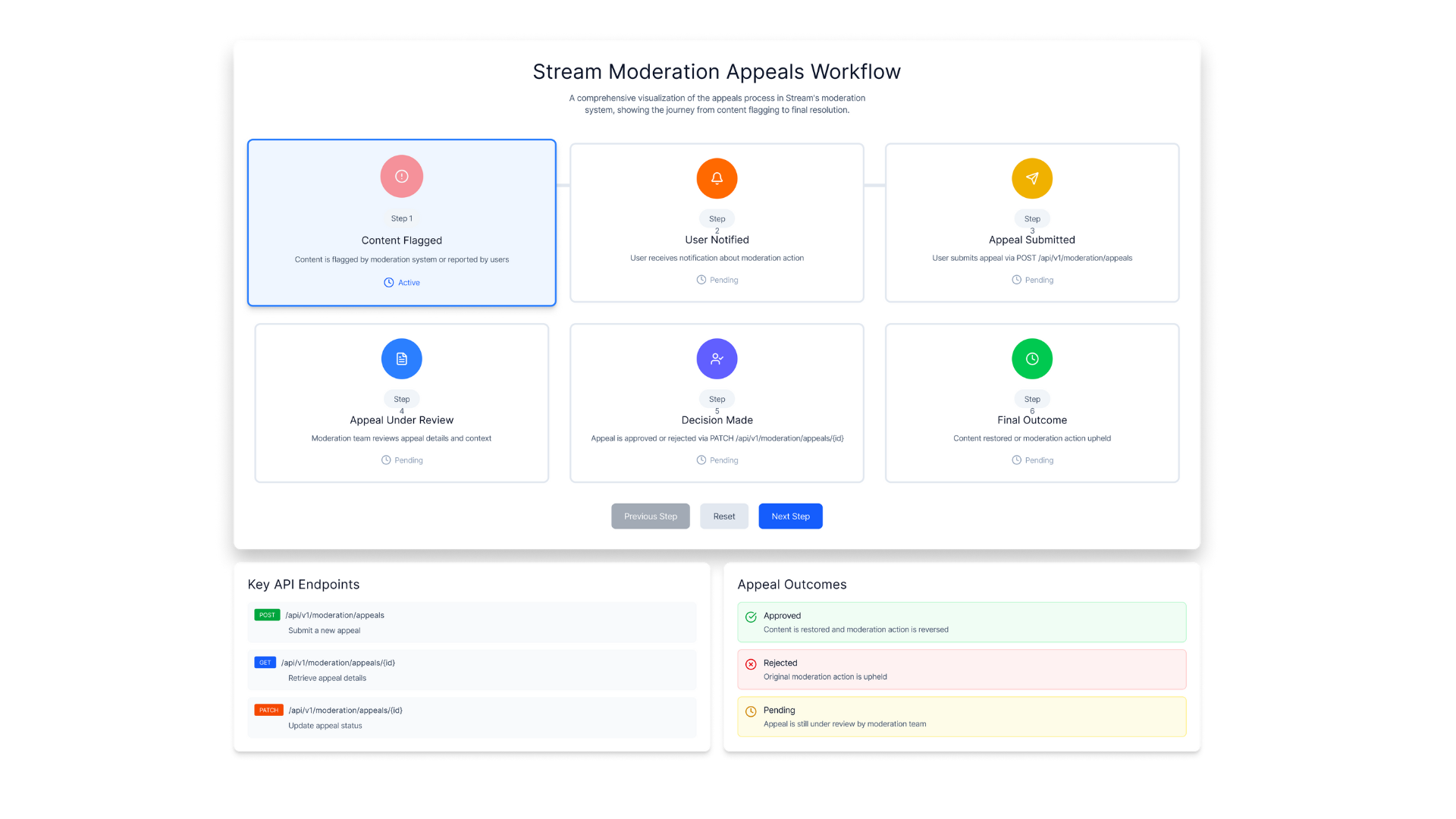Click the clock icon beside Pending outcome
This screenshot has height=819, width=1456.
[751, 711]
